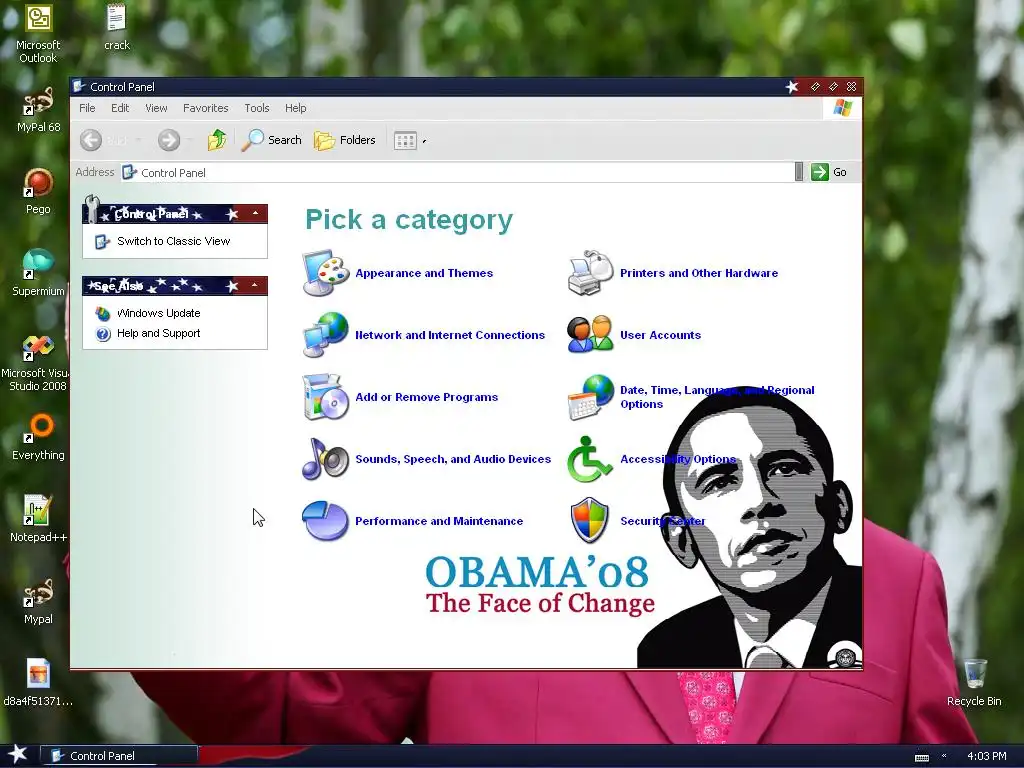Open the address bar dropdown

pyautogui.click(x=799, y=172)
